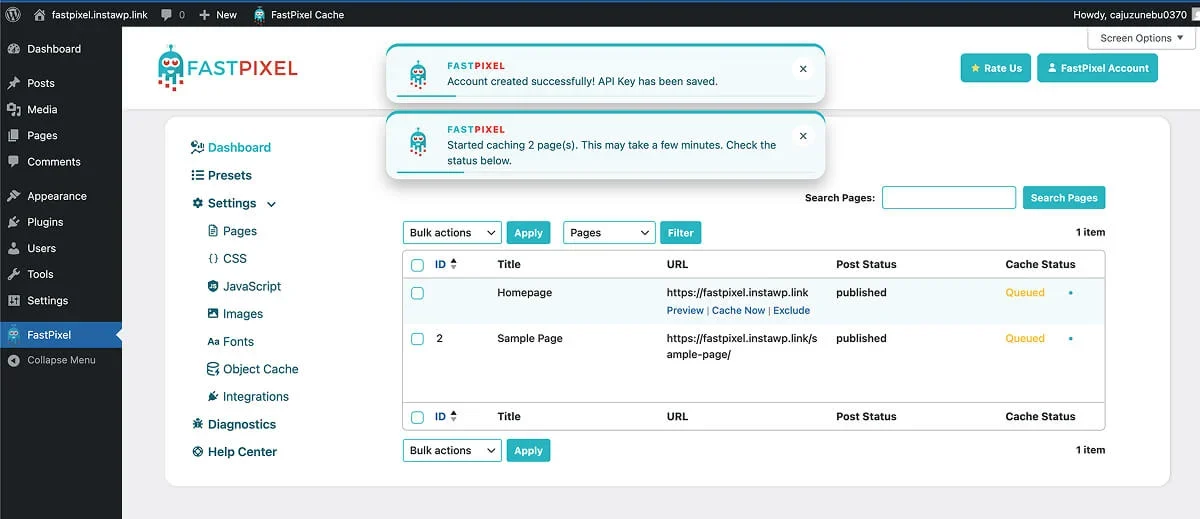Screen dimensions: 1200x519
Task: Open Posts in the sidebar
Action: tap(41, 83)
